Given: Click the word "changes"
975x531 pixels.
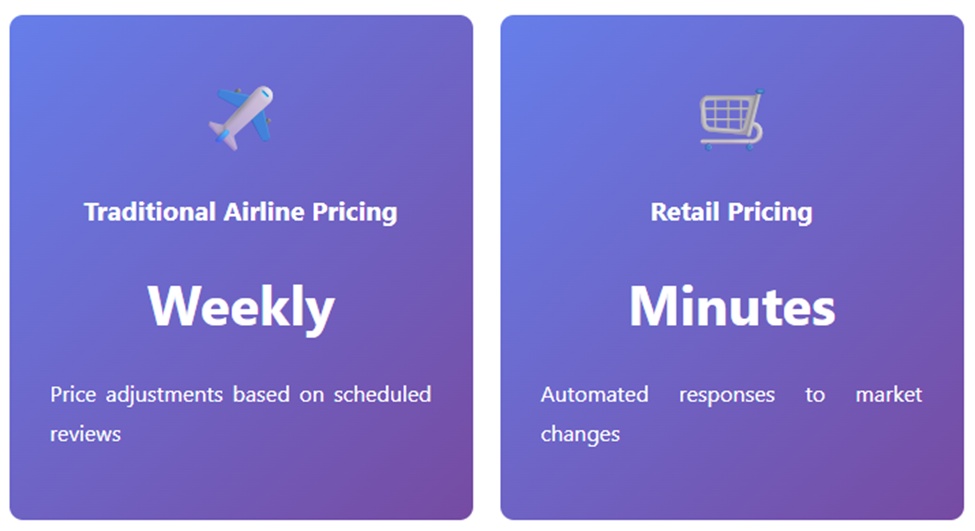Looking at the screenshot, I should (x=580, y=435).
